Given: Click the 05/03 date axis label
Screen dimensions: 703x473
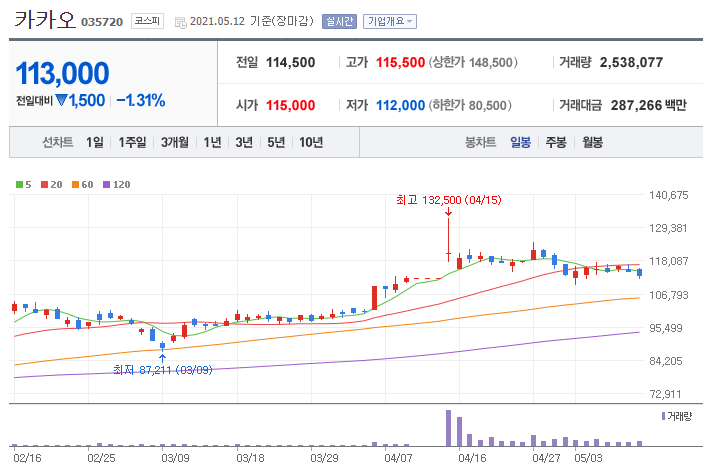Looking at the screenshot, I should click(589, 458).
